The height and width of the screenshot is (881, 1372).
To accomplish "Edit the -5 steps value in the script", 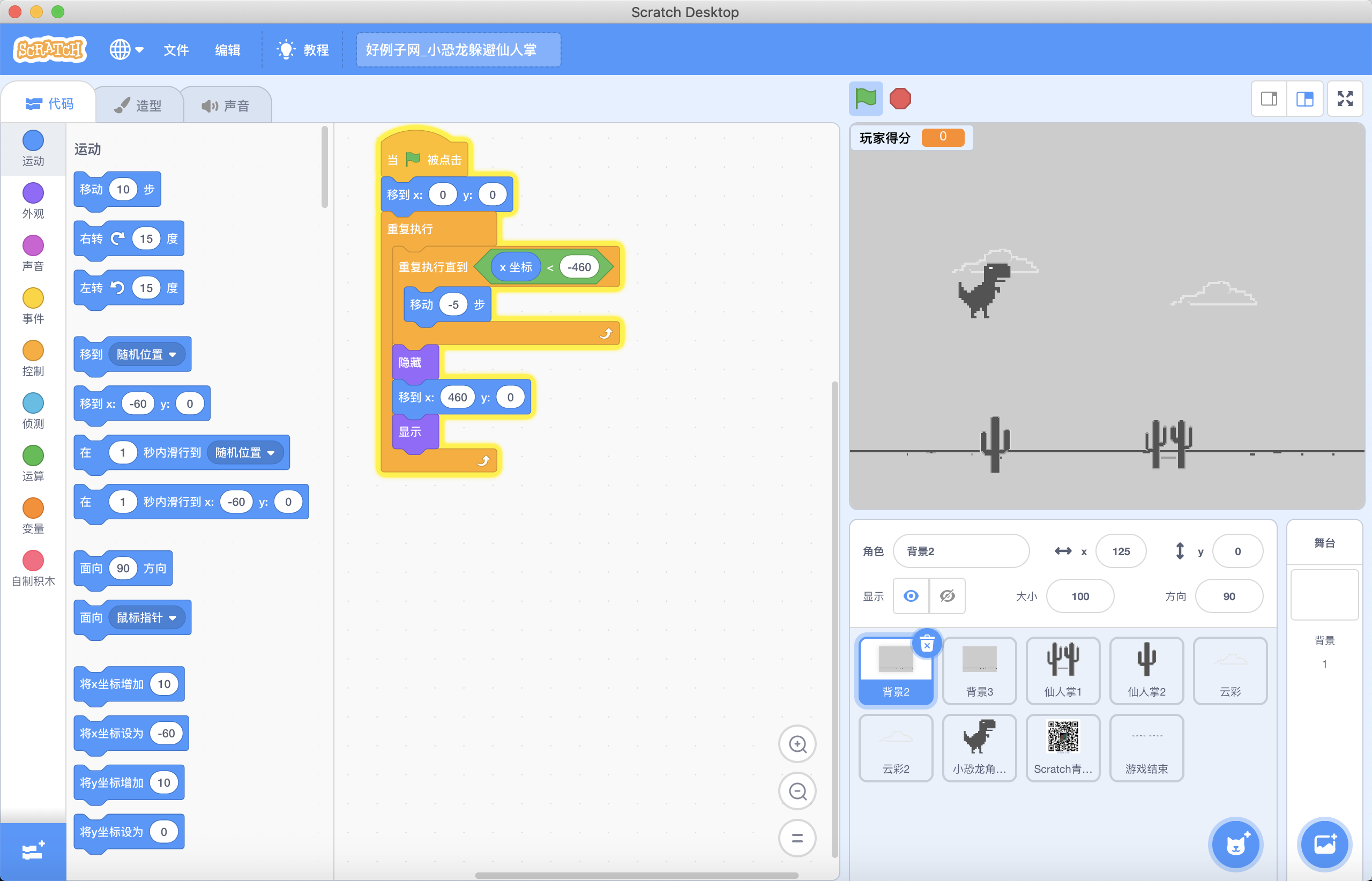I will click(453, 304).
